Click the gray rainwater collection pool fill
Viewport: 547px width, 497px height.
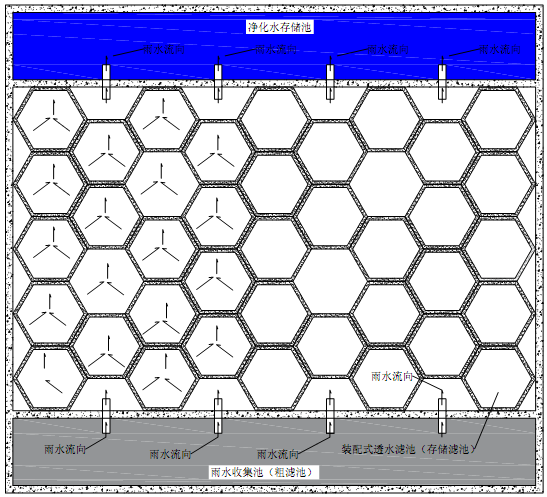click(x=274, y=451)
